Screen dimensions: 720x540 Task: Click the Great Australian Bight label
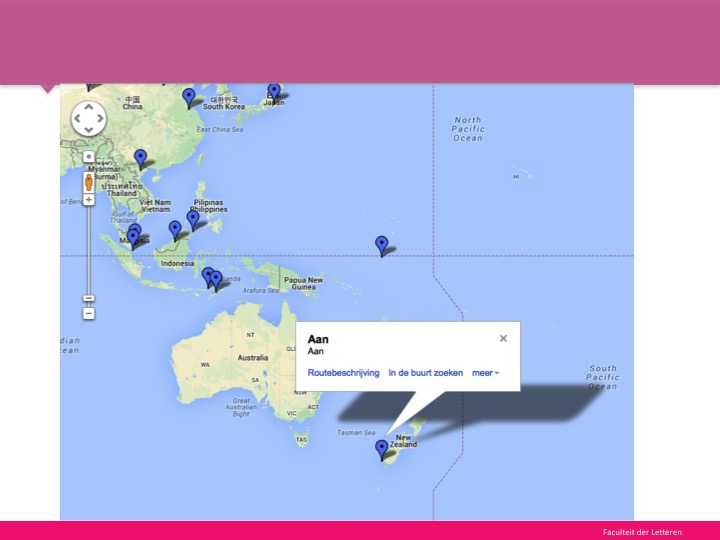(x=241, y=407)
